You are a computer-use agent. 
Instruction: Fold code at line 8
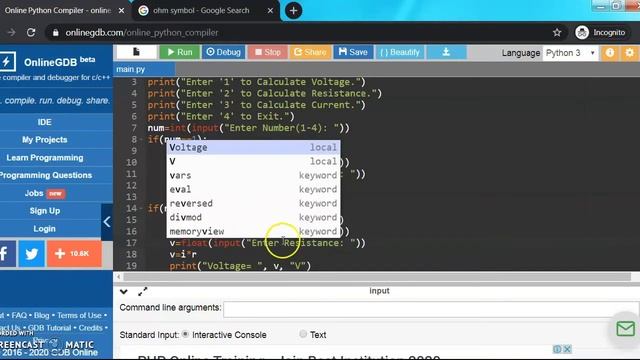[x=141, y=140]
